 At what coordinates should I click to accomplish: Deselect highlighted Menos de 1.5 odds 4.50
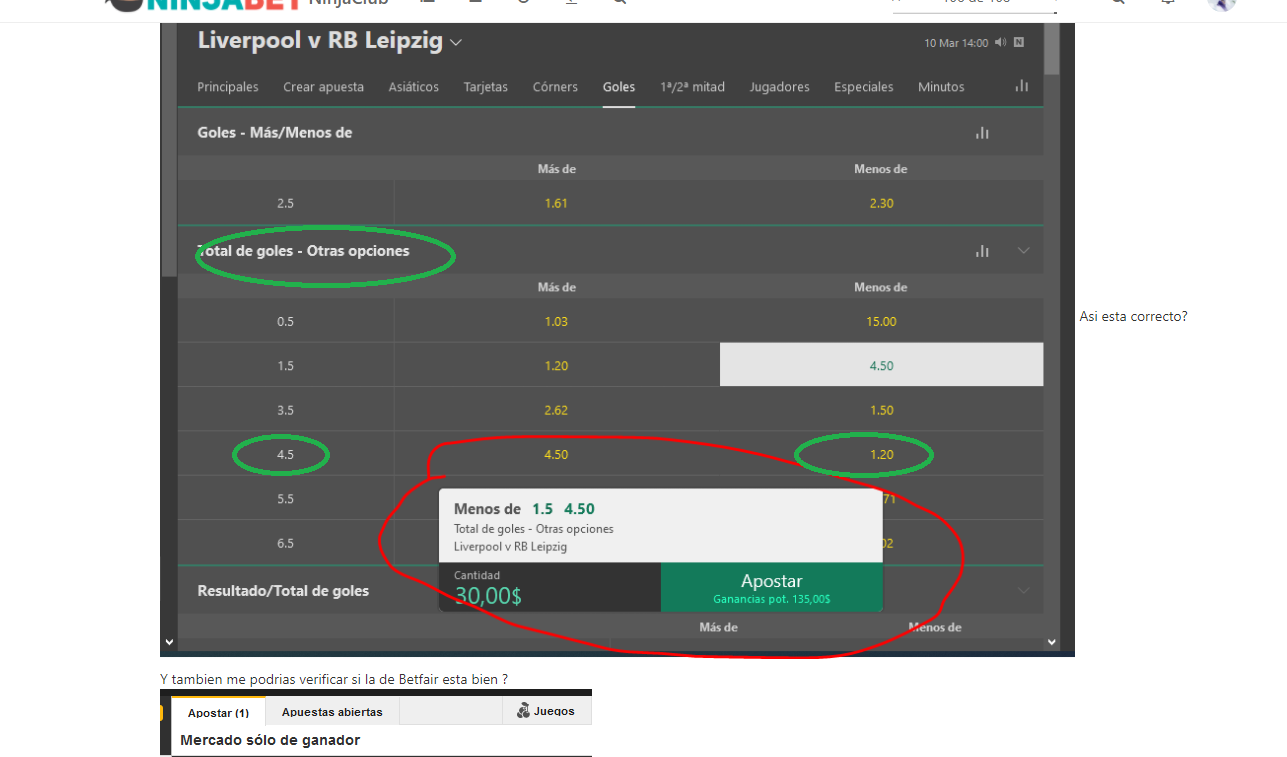(881, 365)
